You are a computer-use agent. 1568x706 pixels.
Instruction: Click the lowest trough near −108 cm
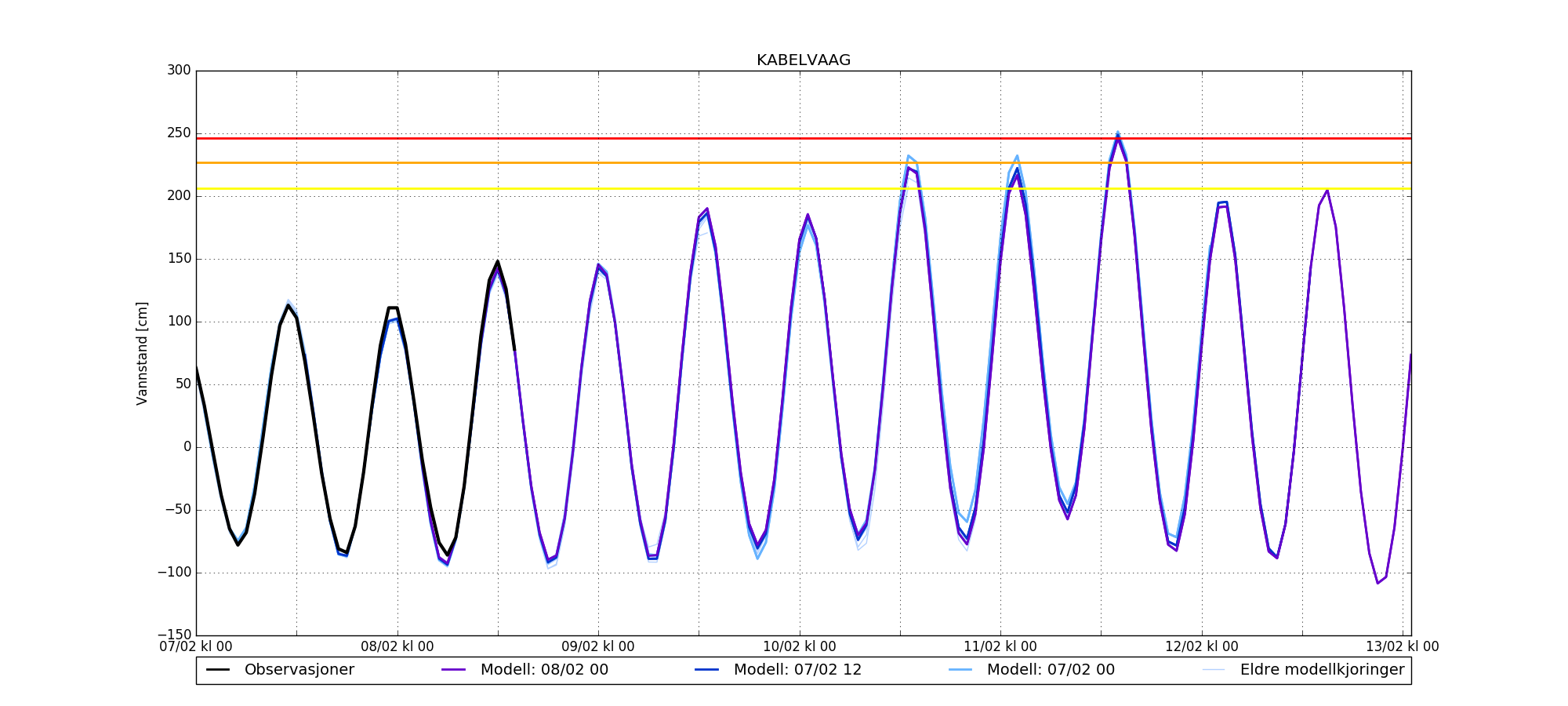pos(1377,583)
